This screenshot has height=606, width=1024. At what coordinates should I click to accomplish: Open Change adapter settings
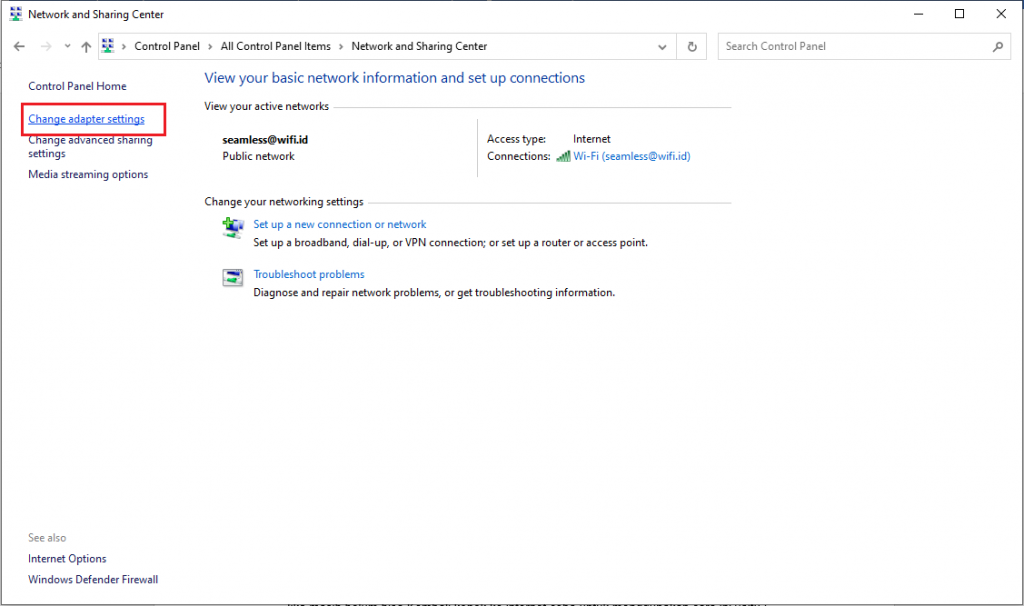coord(86,119)
